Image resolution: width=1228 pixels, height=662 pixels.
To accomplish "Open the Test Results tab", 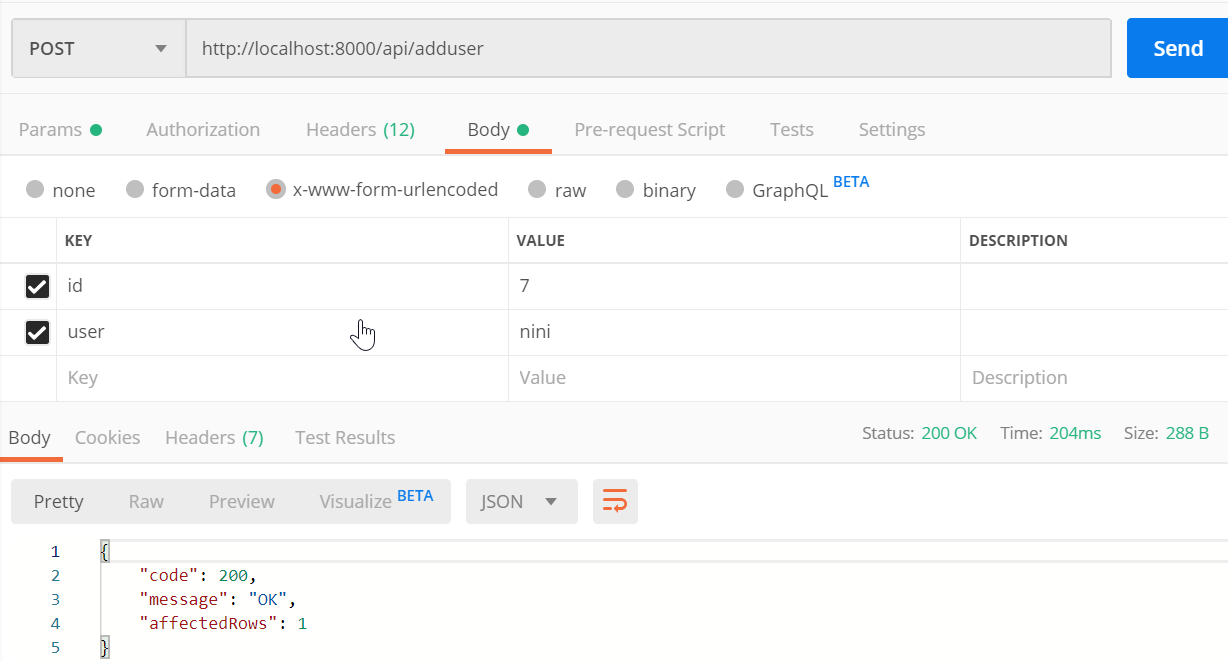I will point(345,437).
